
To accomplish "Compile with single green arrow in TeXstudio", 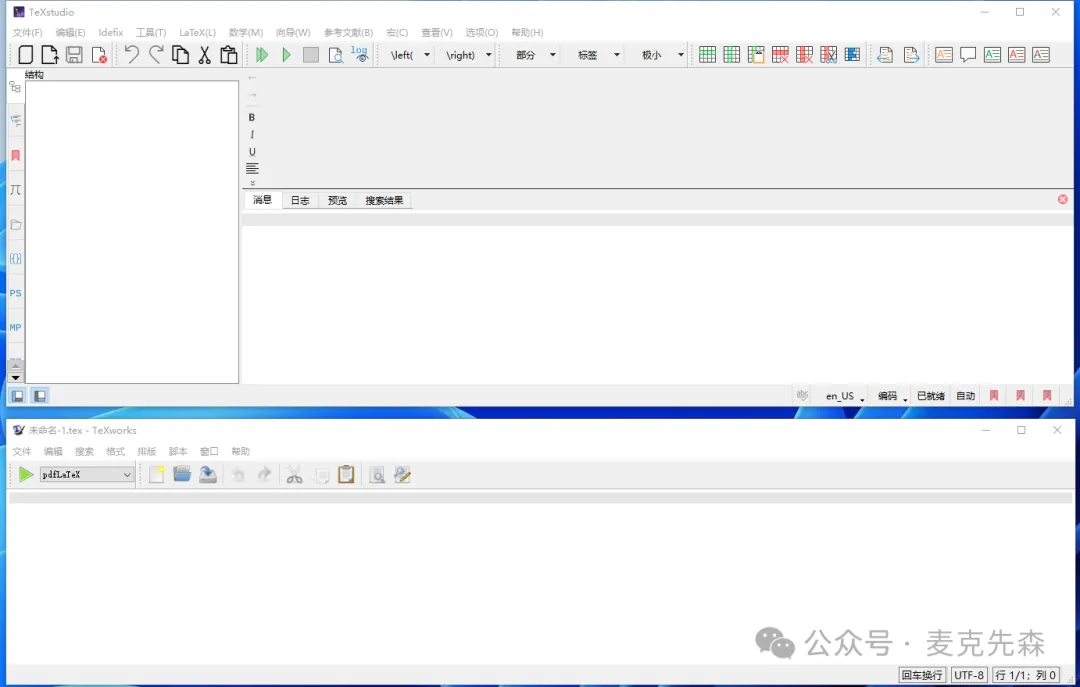I will coord(287,54).
